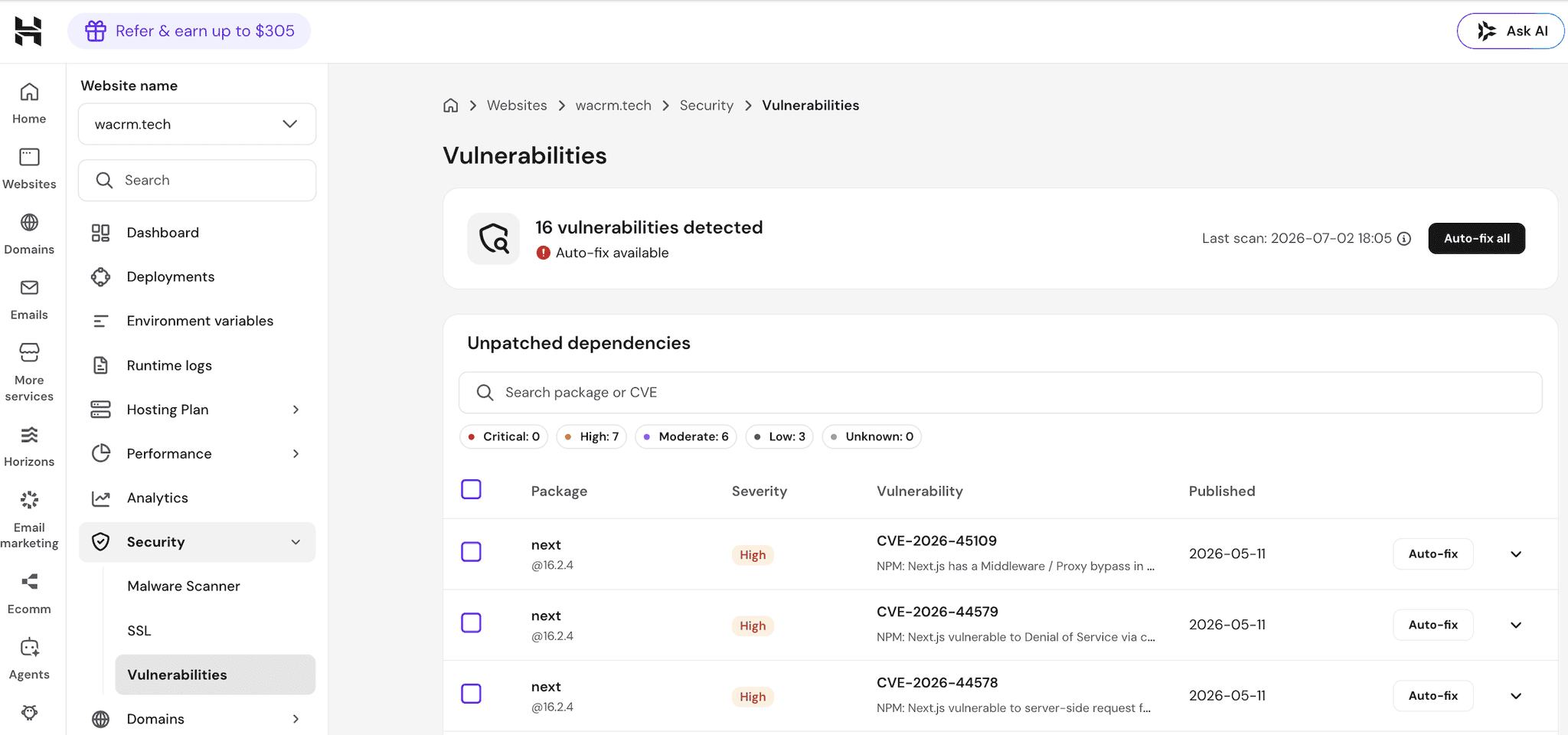Open Agents in the left rail

pos(29,659)
